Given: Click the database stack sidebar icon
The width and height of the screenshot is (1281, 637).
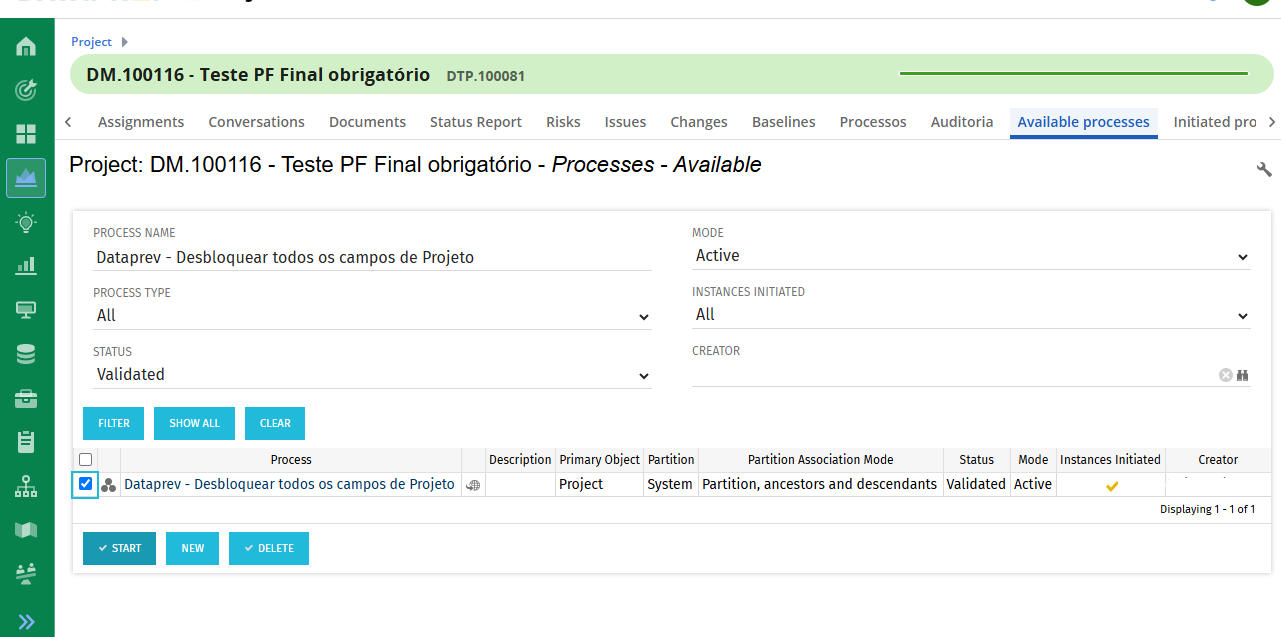Looking at the screenshot, I should point(27,354).
